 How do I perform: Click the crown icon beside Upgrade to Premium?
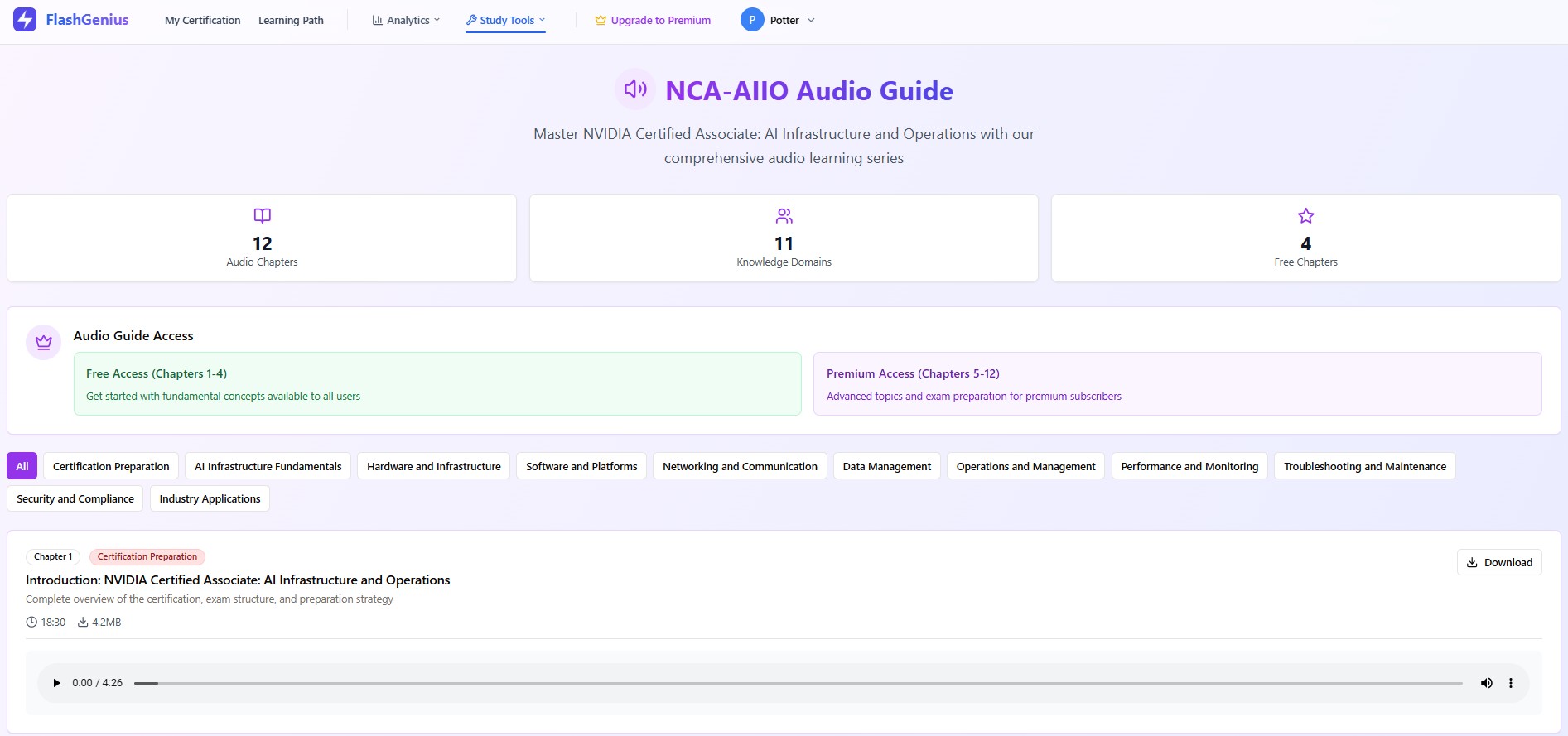601,20
